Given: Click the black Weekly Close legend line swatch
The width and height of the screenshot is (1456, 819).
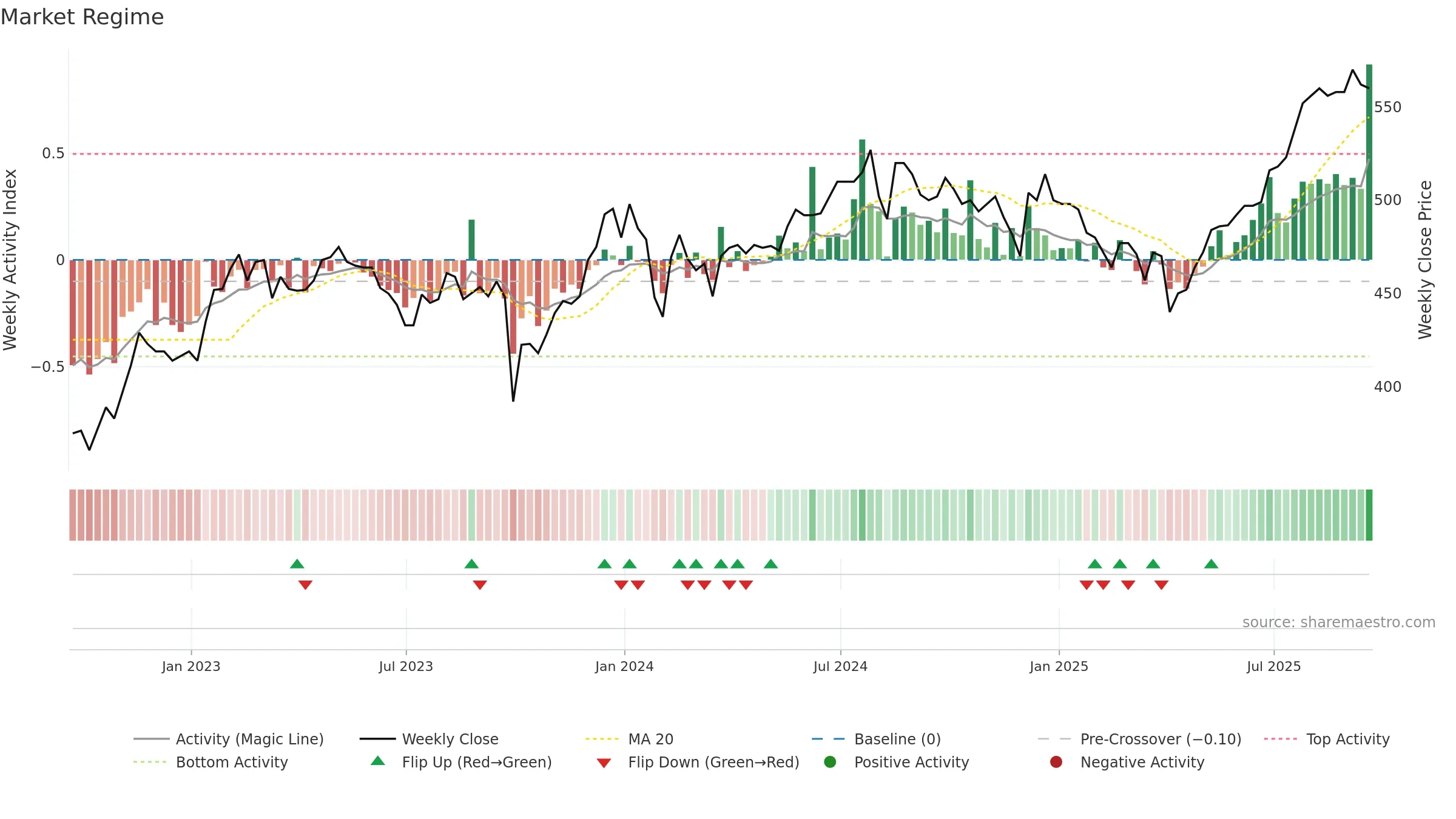Looking at the screenshot, I should point(377,739).
